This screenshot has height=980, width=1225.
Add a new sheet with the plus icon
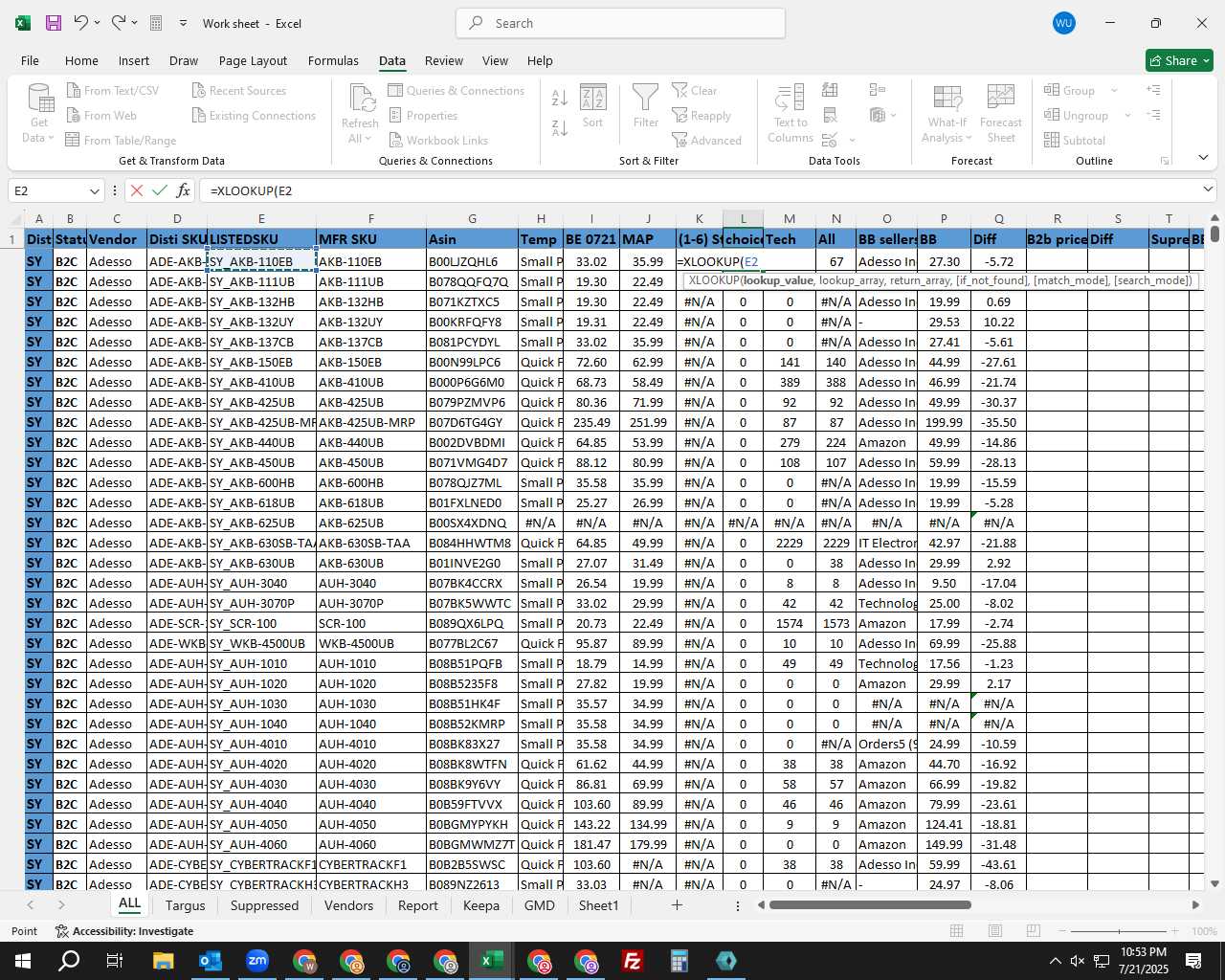[677, 904]
